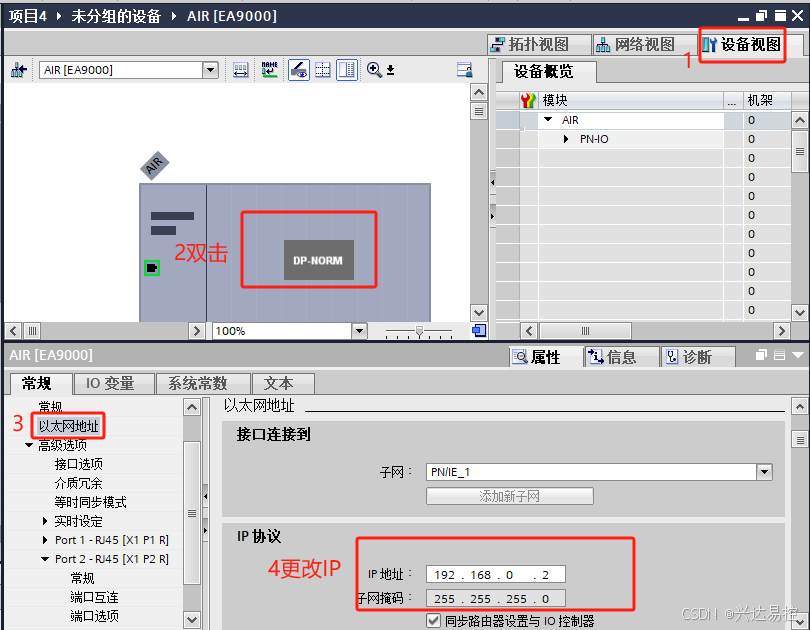The width and height of the screenshot is (810, 630).
Task: Click the 添加新子网 button
Action: click(x=509, y=496)
